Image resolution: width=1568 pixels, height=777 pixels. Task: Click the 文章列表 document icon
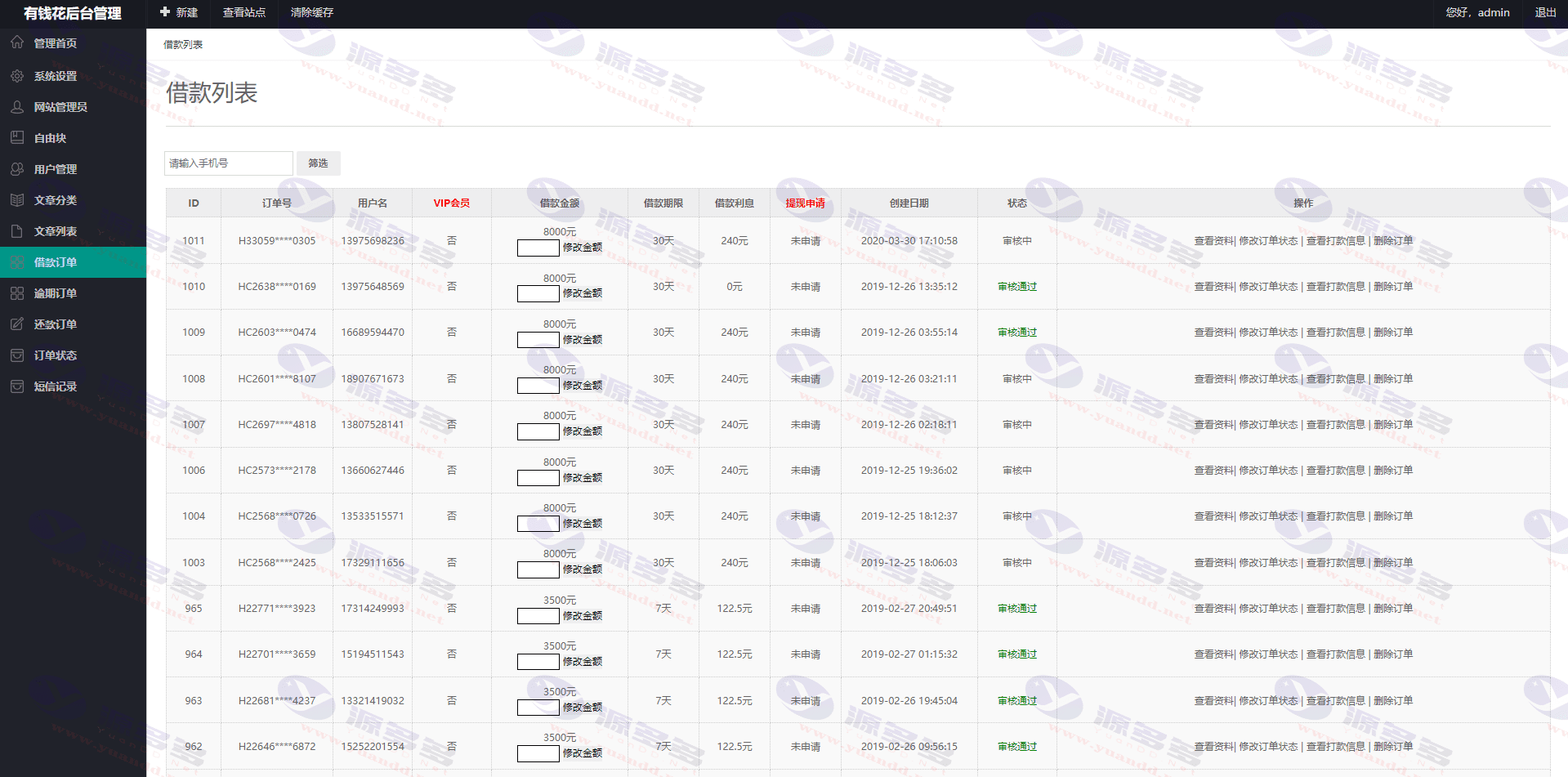pyautogui.click(x=17, y=231)
